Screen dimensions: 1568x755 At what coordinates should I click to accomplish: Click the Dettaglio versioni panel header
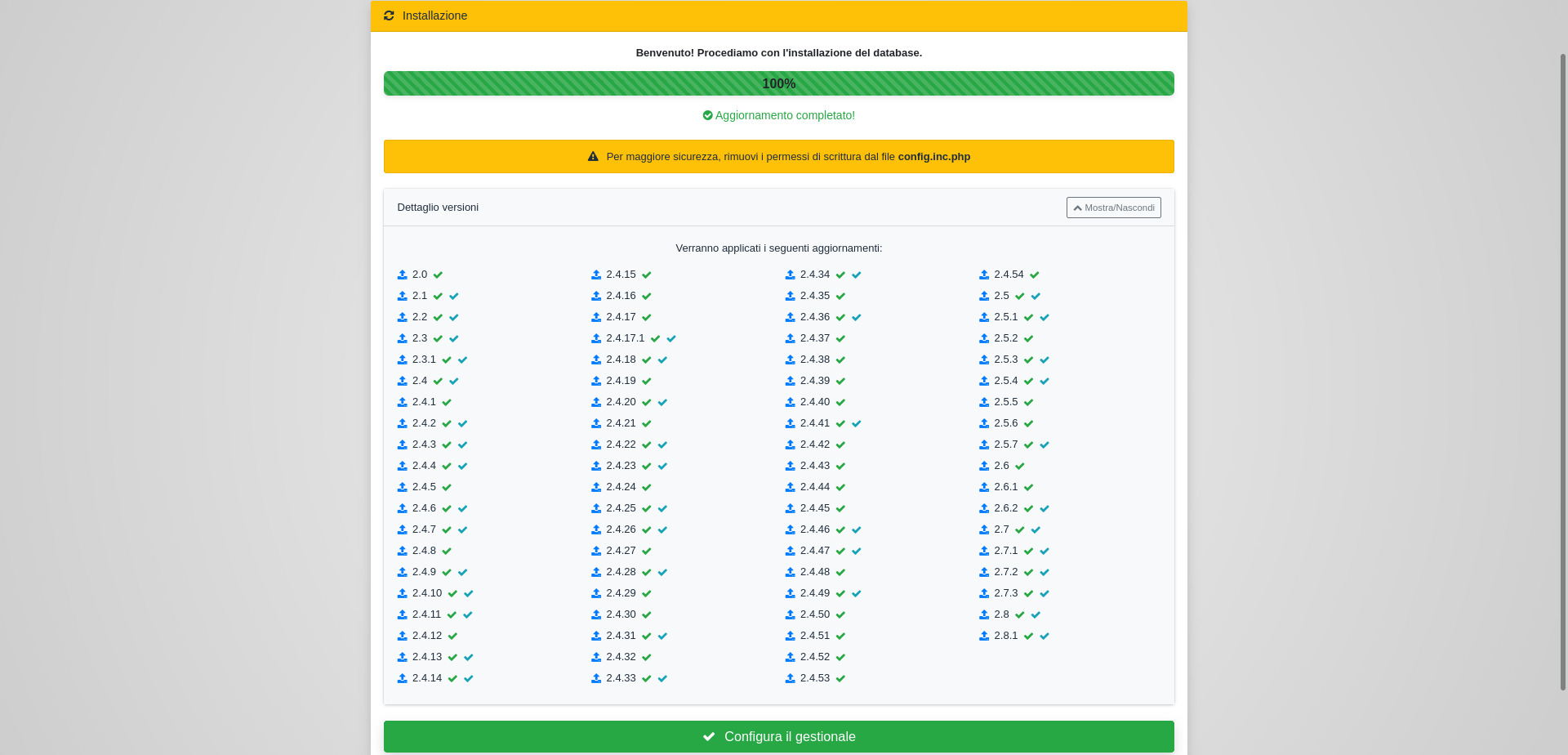438,208
